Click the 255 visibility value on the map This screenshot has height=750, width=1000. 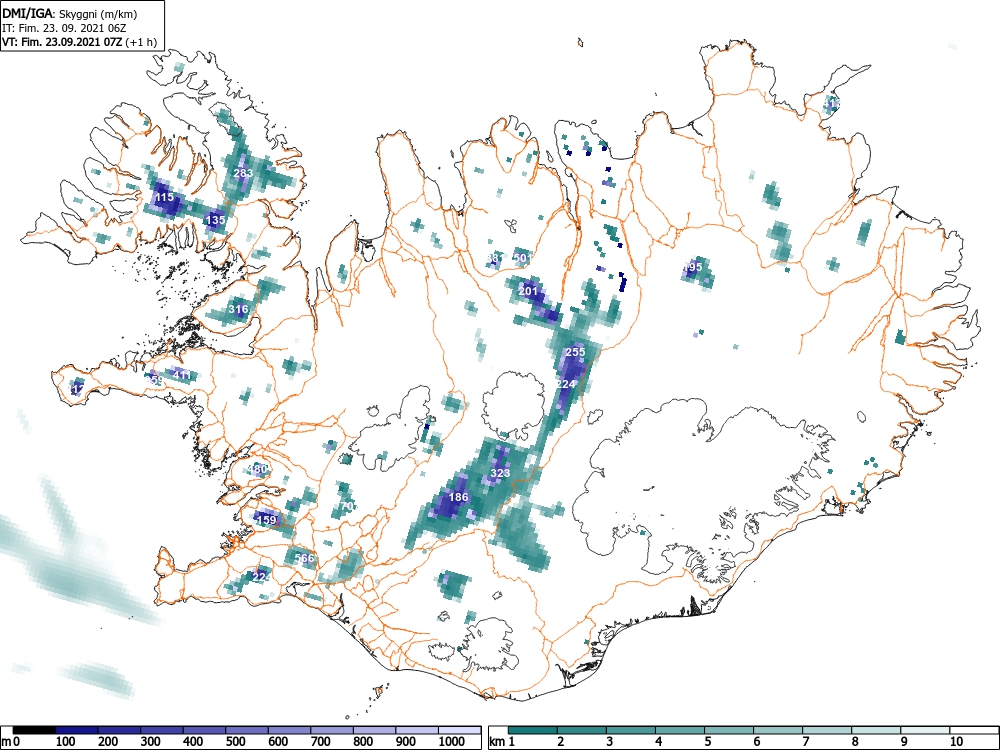coord(575,352)
